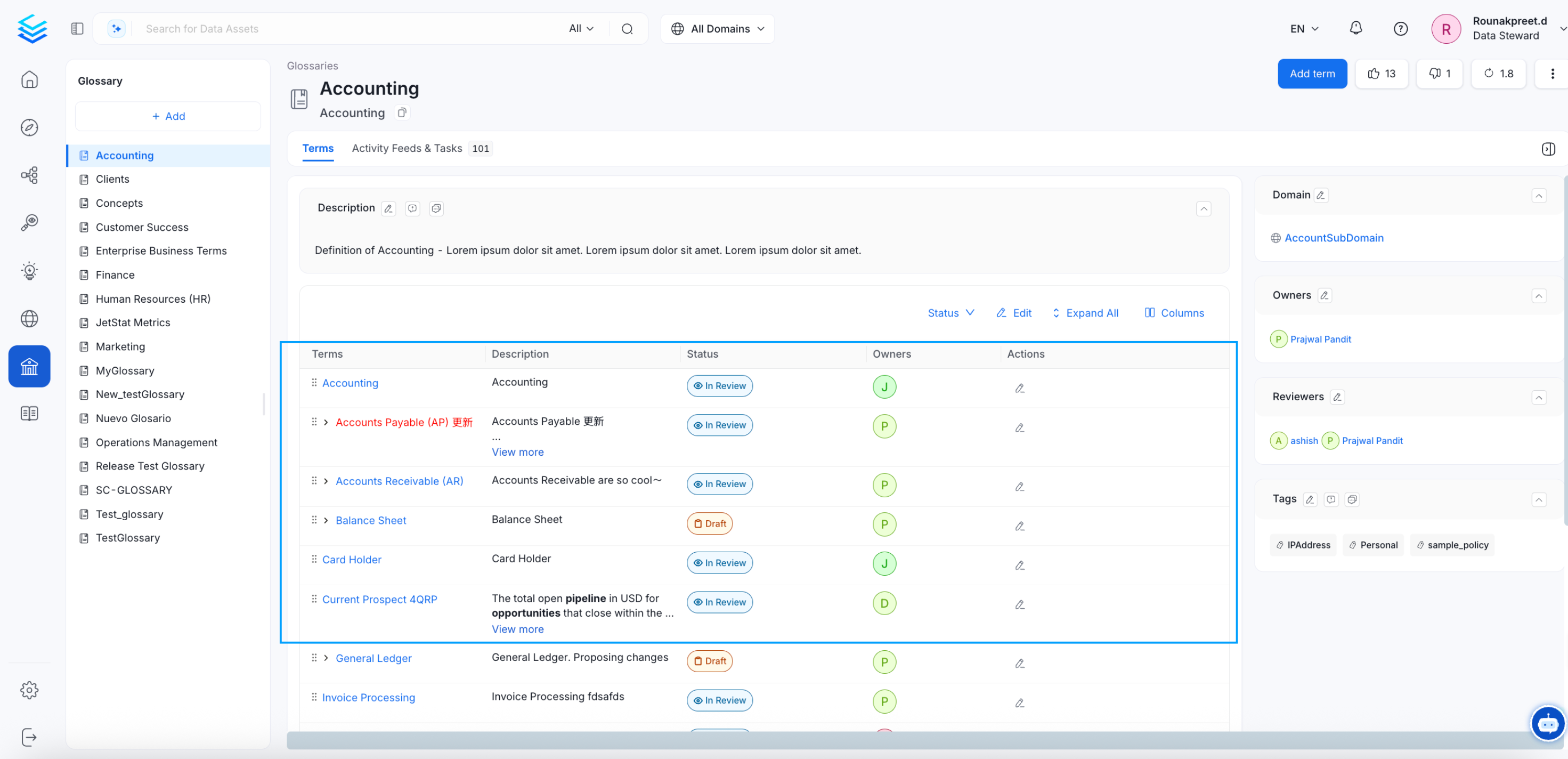Select Finance glossary in sidebar list
The height and width of the screenshot is (759, 1568).
[115, 274]
